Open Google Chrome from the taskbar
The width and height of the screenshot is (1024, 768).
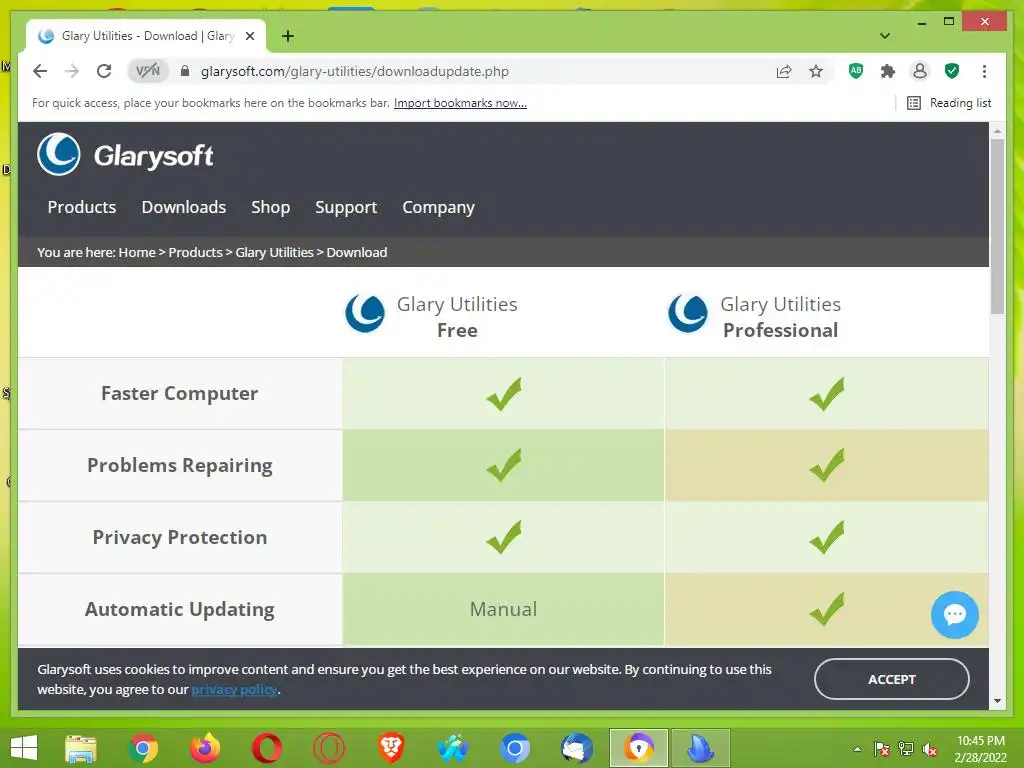[x=143, y=748]
